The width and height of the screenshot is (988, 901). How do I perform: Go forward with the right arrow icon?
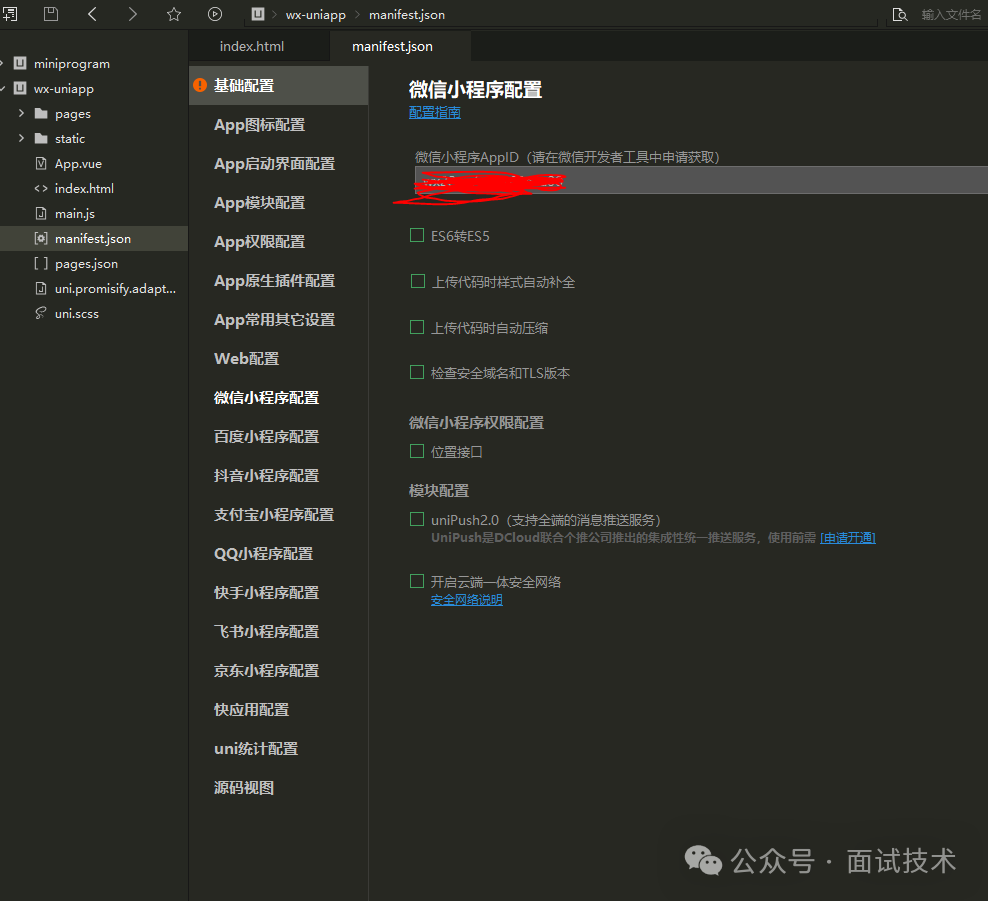coord(132,14)
